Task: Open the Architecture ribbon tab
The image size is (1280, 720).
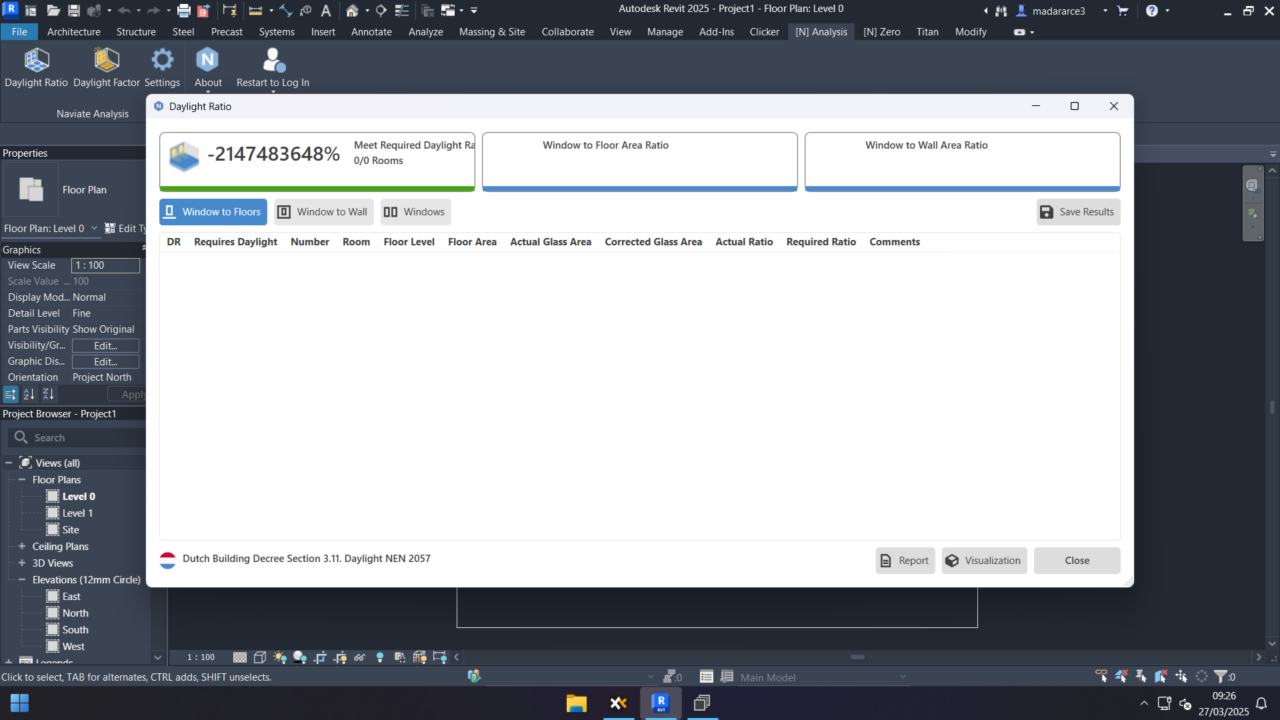Action: click(x=74, y=32)
